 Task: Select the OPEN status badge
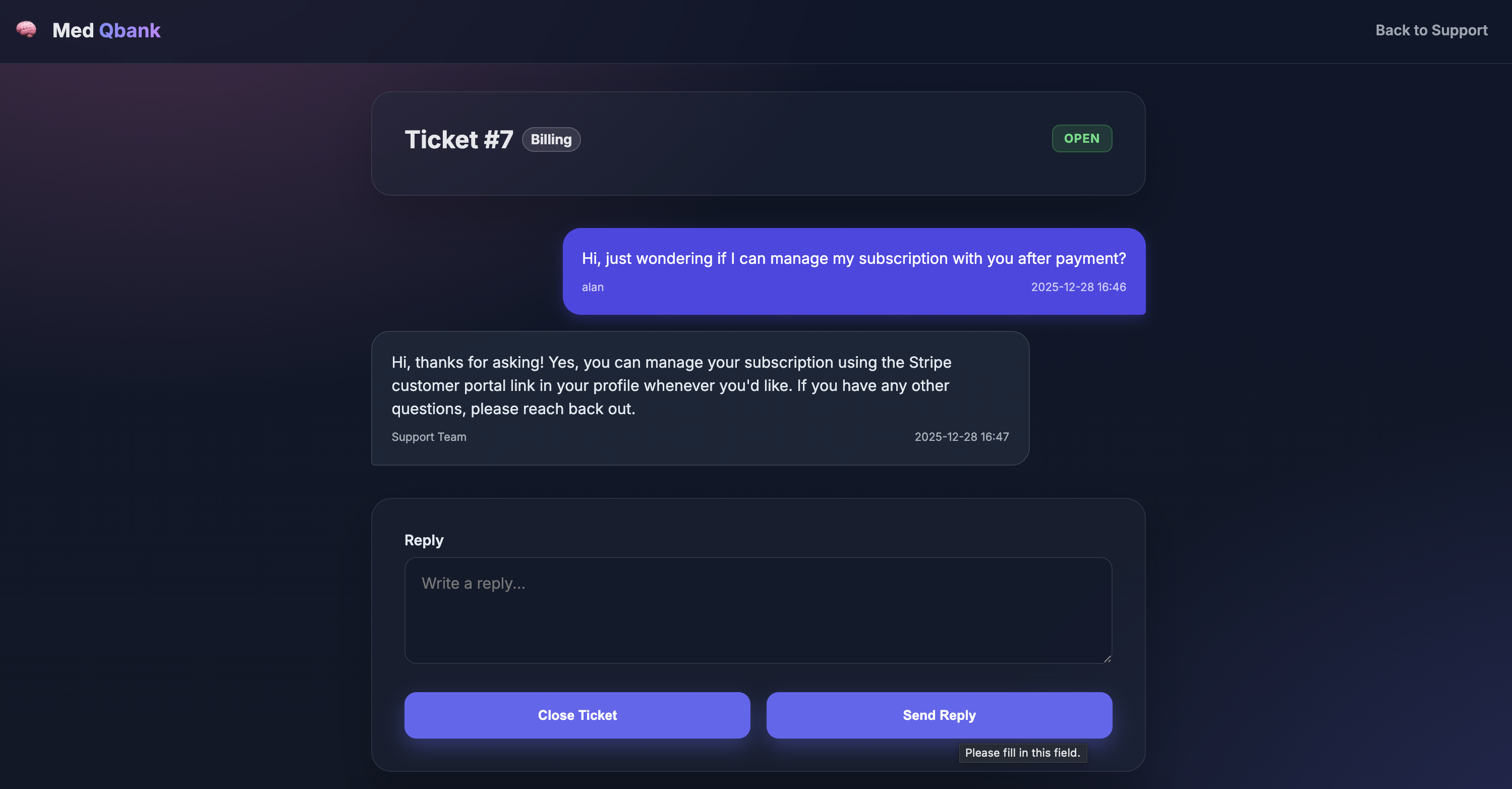pyautogui.click(x=1081, y=139)
